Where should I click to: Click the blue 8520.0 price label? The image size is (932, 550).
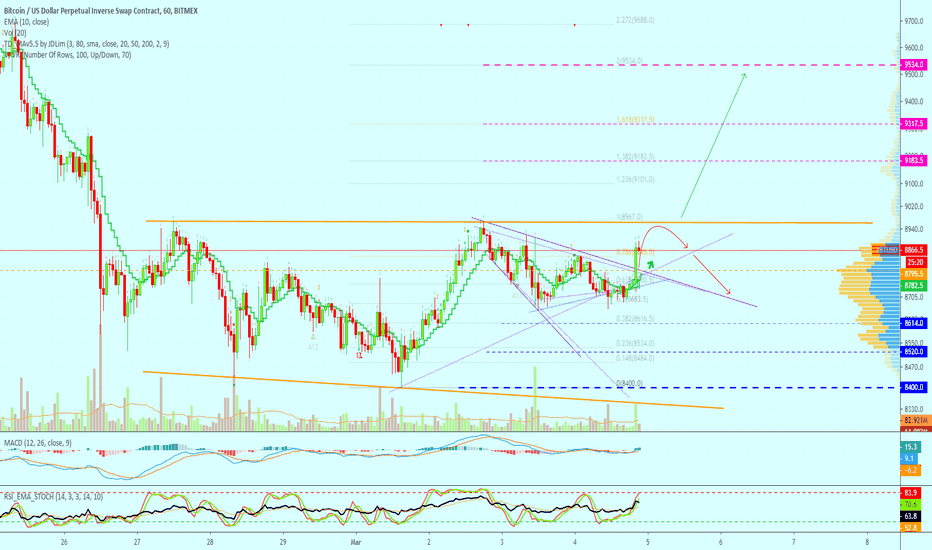(914, 352)
